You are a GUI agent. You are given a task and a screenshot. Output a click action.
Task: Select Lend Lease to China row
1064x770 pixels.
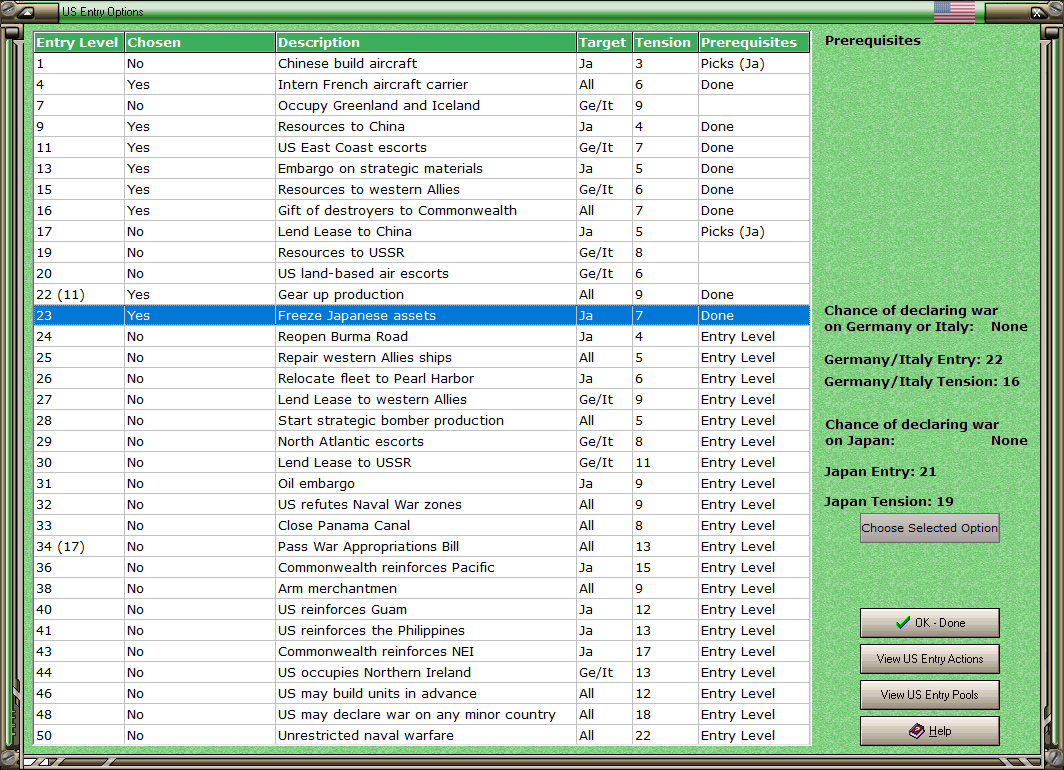[x=422, y=231]
